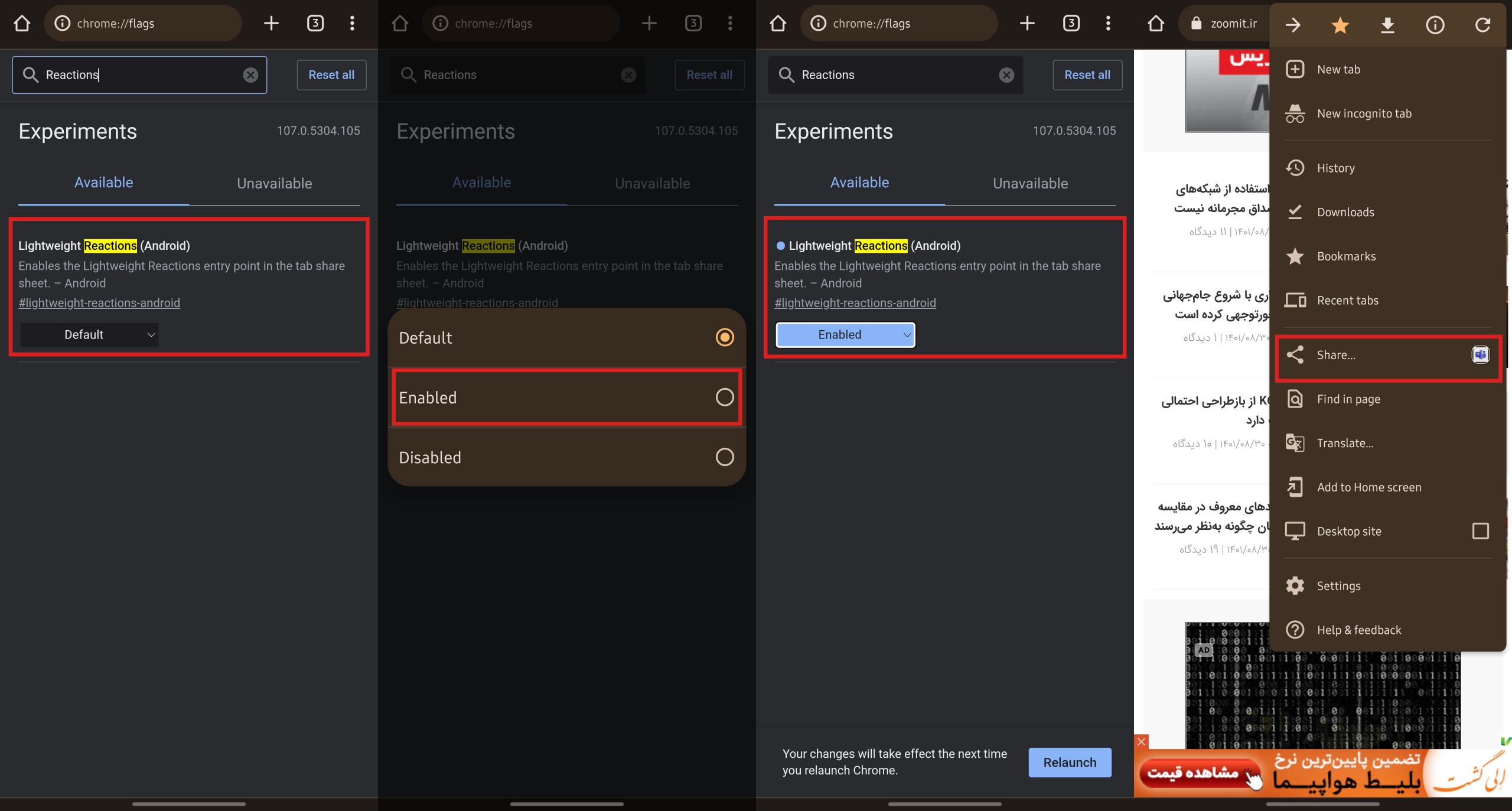Tick the Desktop site checkbox
1512x811 pixels.
1480,531
